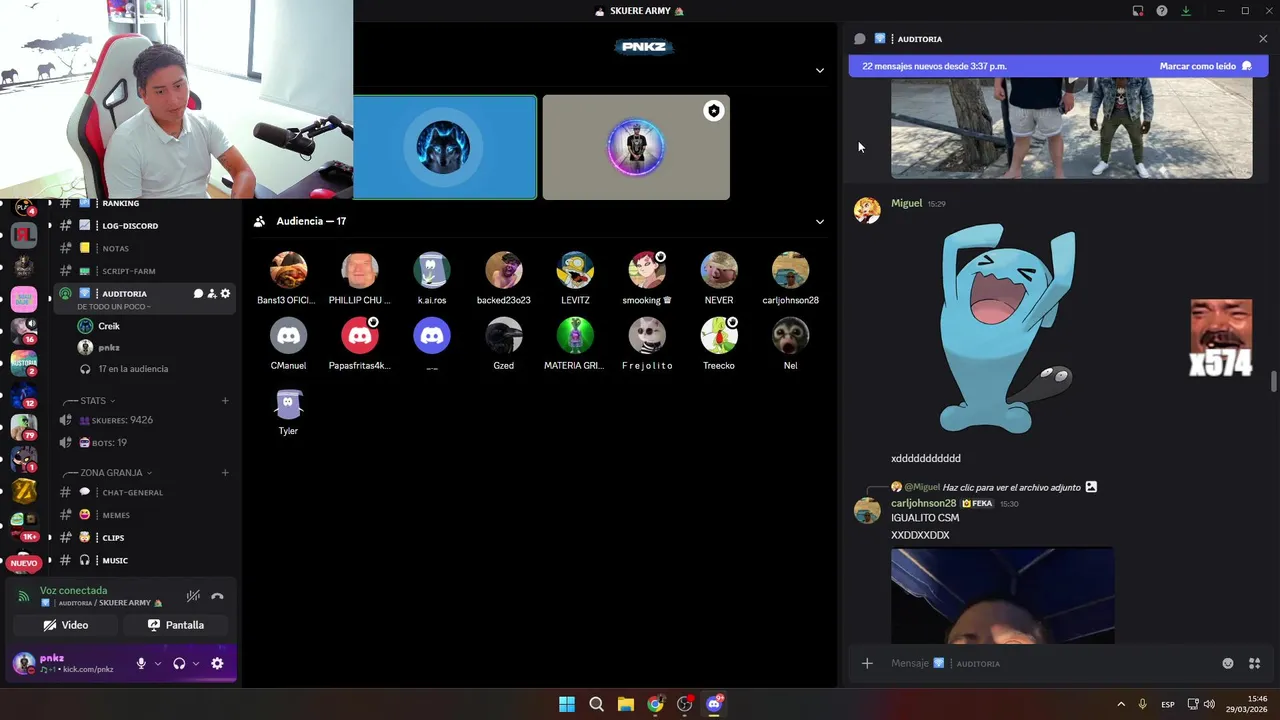The width and height of the screenshot is (1280, 720).
Task: Add channel to ZONA GRANJA category
Action: (x=225, y=473)
